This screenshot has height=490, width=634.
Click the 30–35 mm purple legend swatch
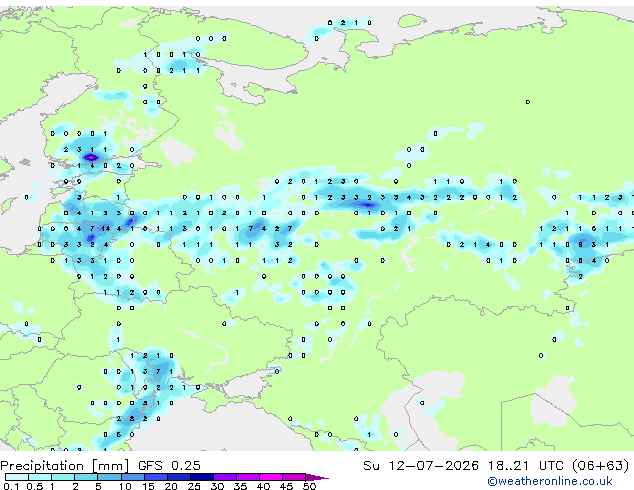coord(225,477)
